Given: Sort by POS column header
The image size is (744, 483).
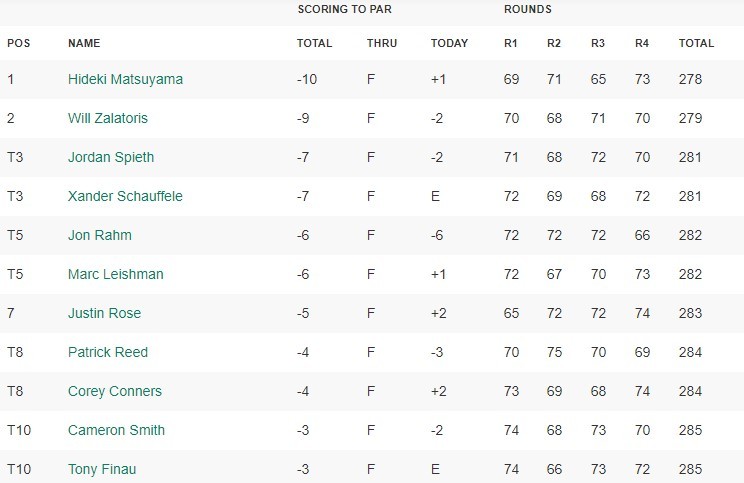Looking at the screenshot, I should [x=18, y=43].
